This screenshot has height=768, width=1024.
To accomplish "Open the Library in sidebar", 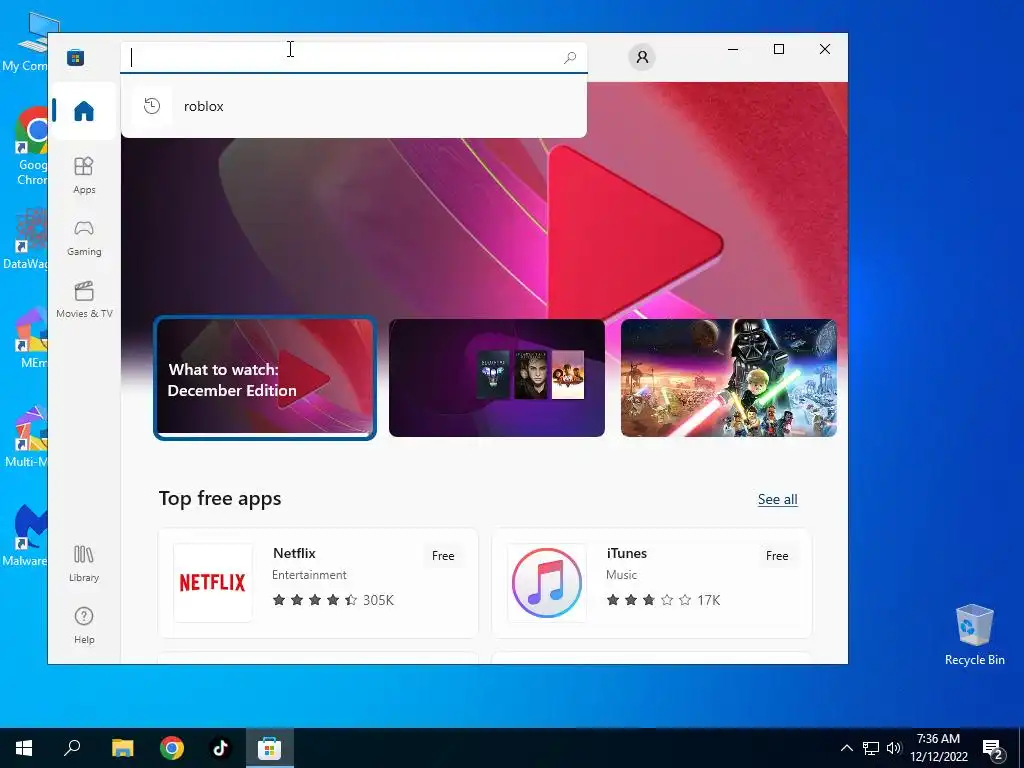I will 84,564.
